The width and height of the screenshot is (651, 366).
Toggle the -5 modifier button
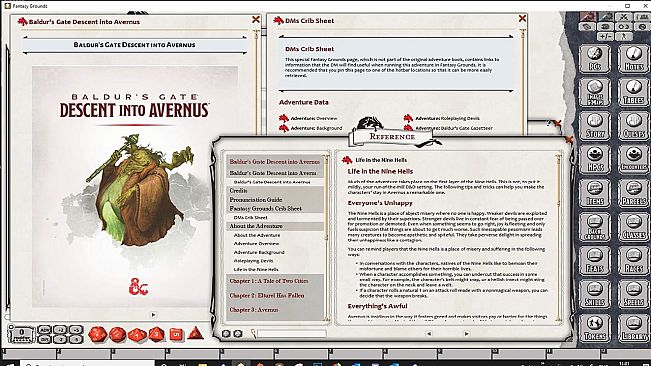[x=76, y=339]
